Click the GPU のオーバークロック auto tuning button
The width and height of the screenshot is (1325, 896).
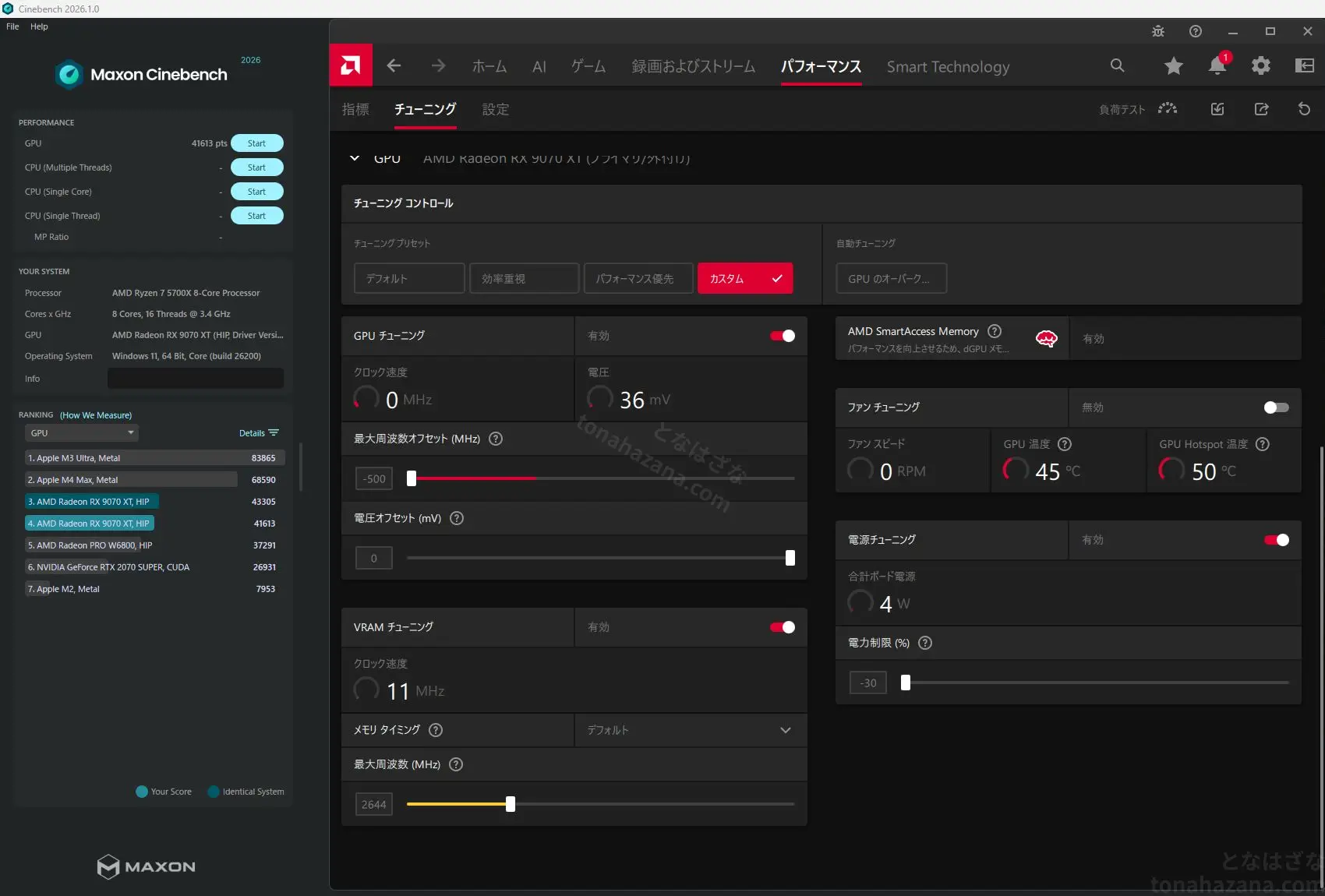[x=892, y=278]
